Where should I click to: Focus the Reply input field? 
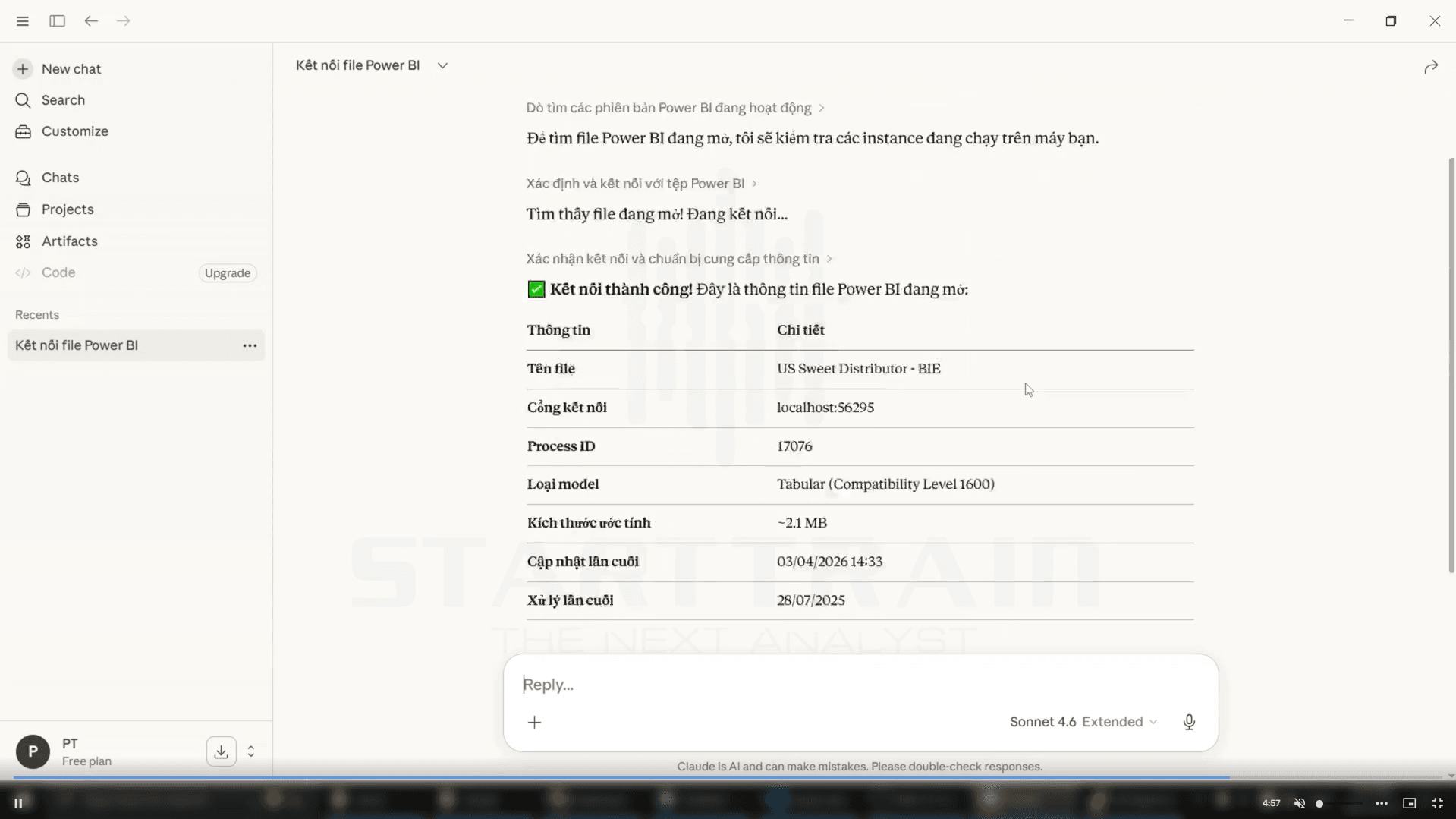[x=860, y=685]
